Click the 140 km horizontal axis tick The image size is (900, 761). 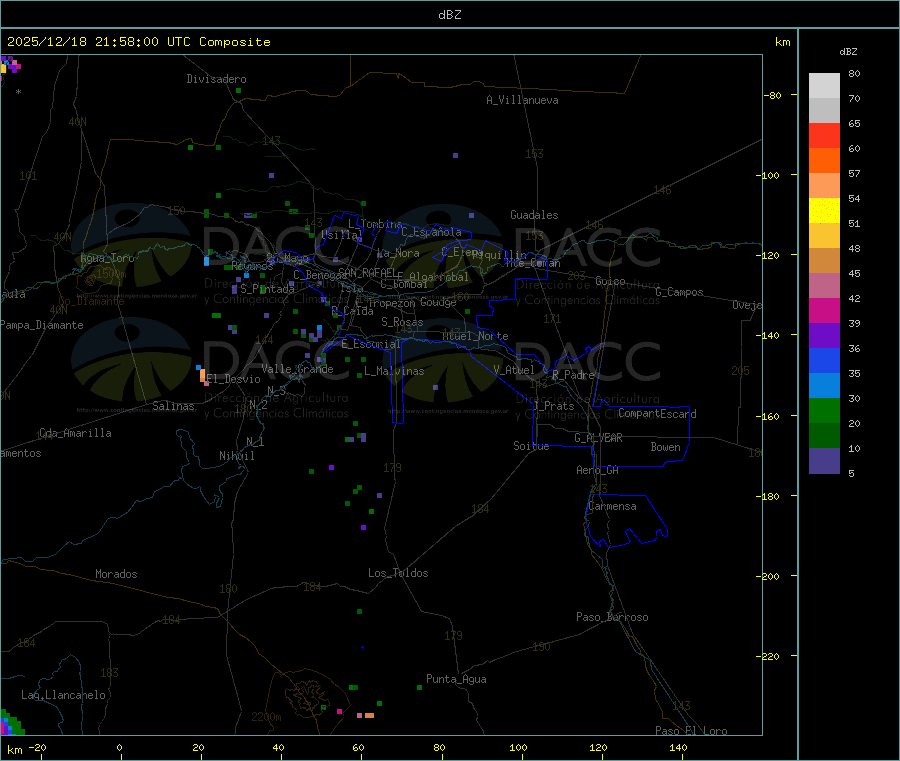coord(678,747)
